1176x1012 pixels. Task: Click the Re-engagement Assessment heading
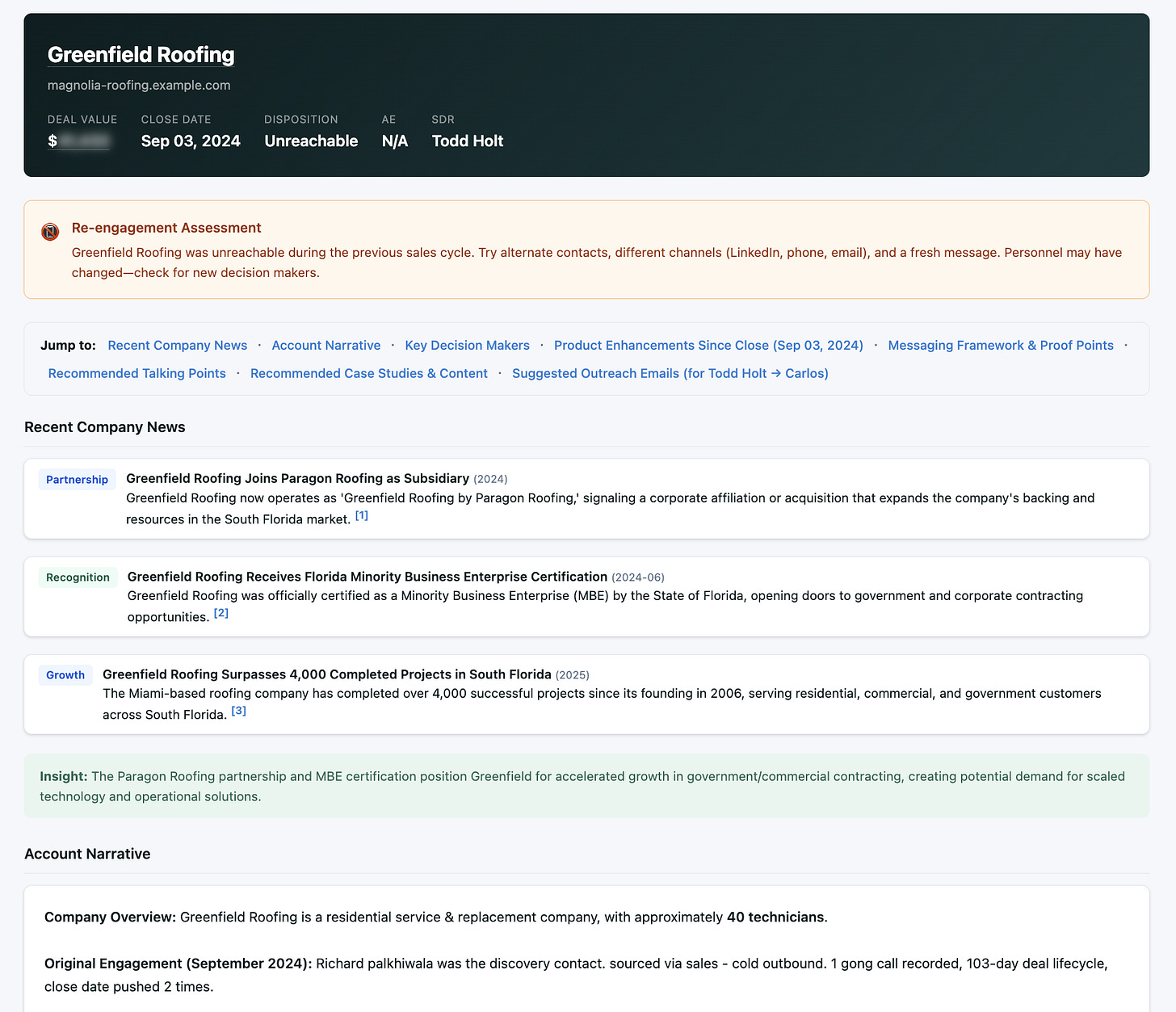(x=166, y=228)
